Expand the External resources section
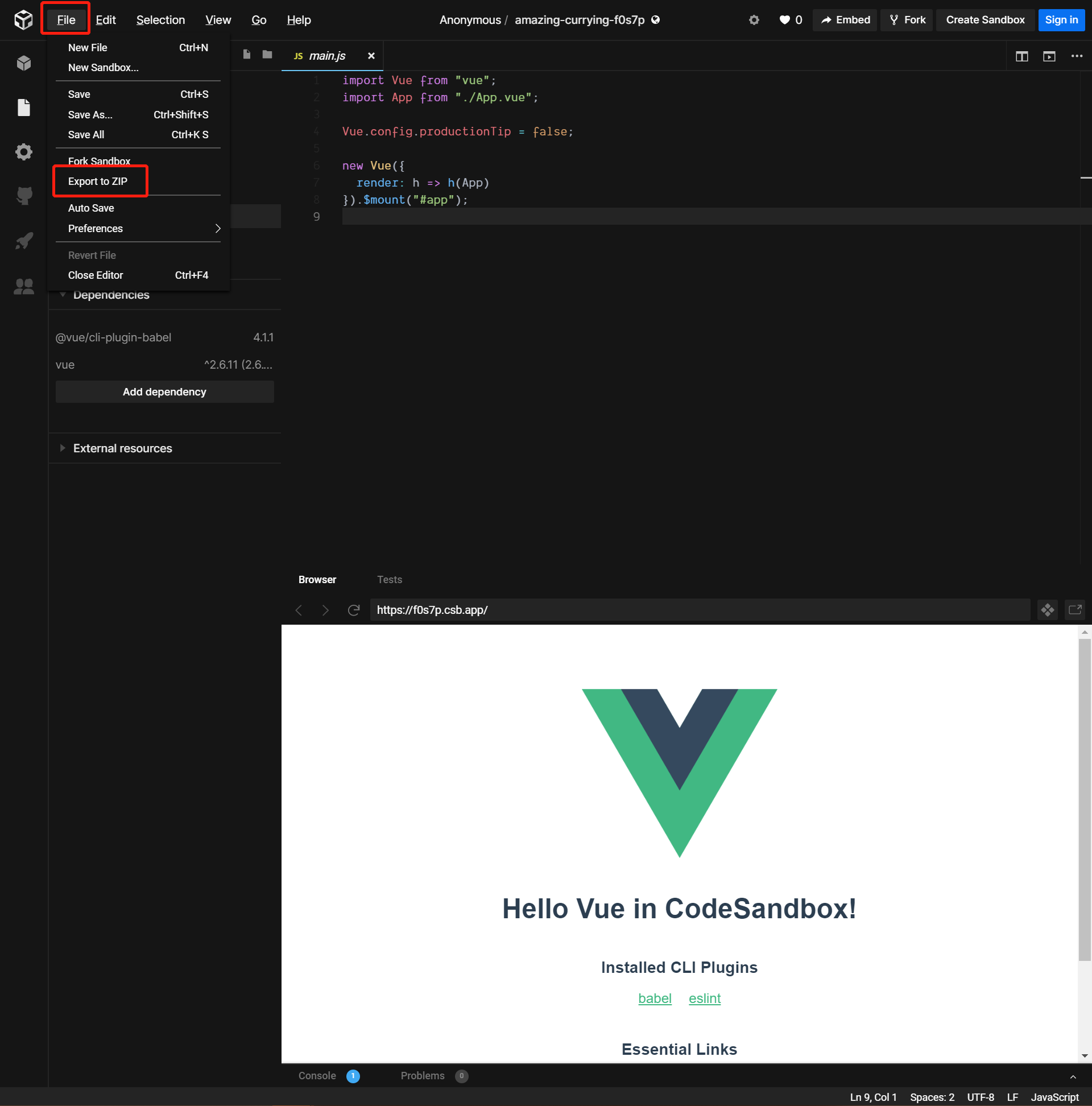This screenshot has height=1106, width=1092. click(x=122, y=448)
